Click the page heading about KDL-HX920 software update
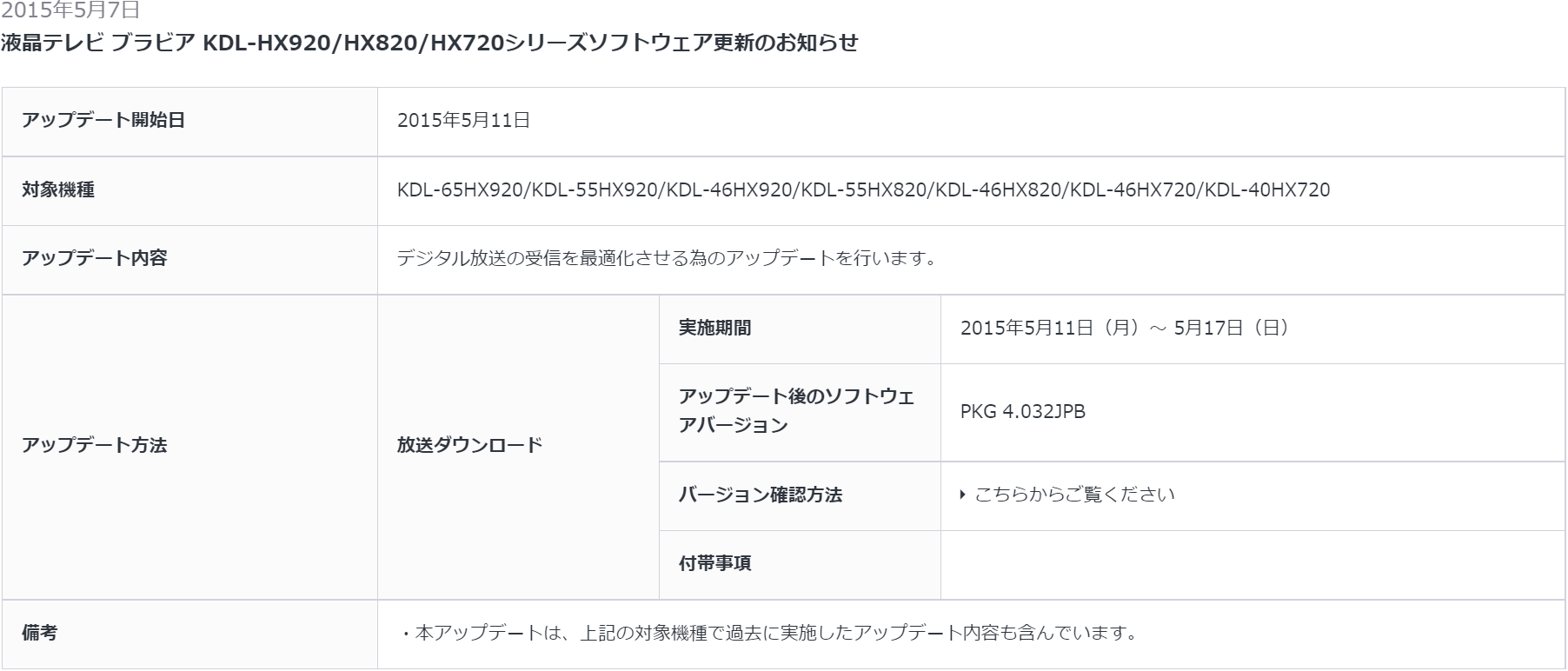 [429, 43]
